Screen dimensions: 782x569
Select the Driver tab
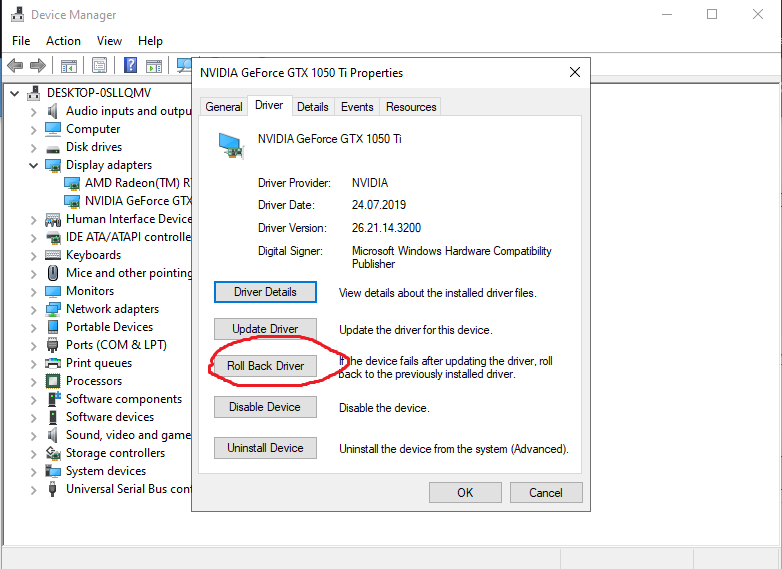(x=269, y=105)
